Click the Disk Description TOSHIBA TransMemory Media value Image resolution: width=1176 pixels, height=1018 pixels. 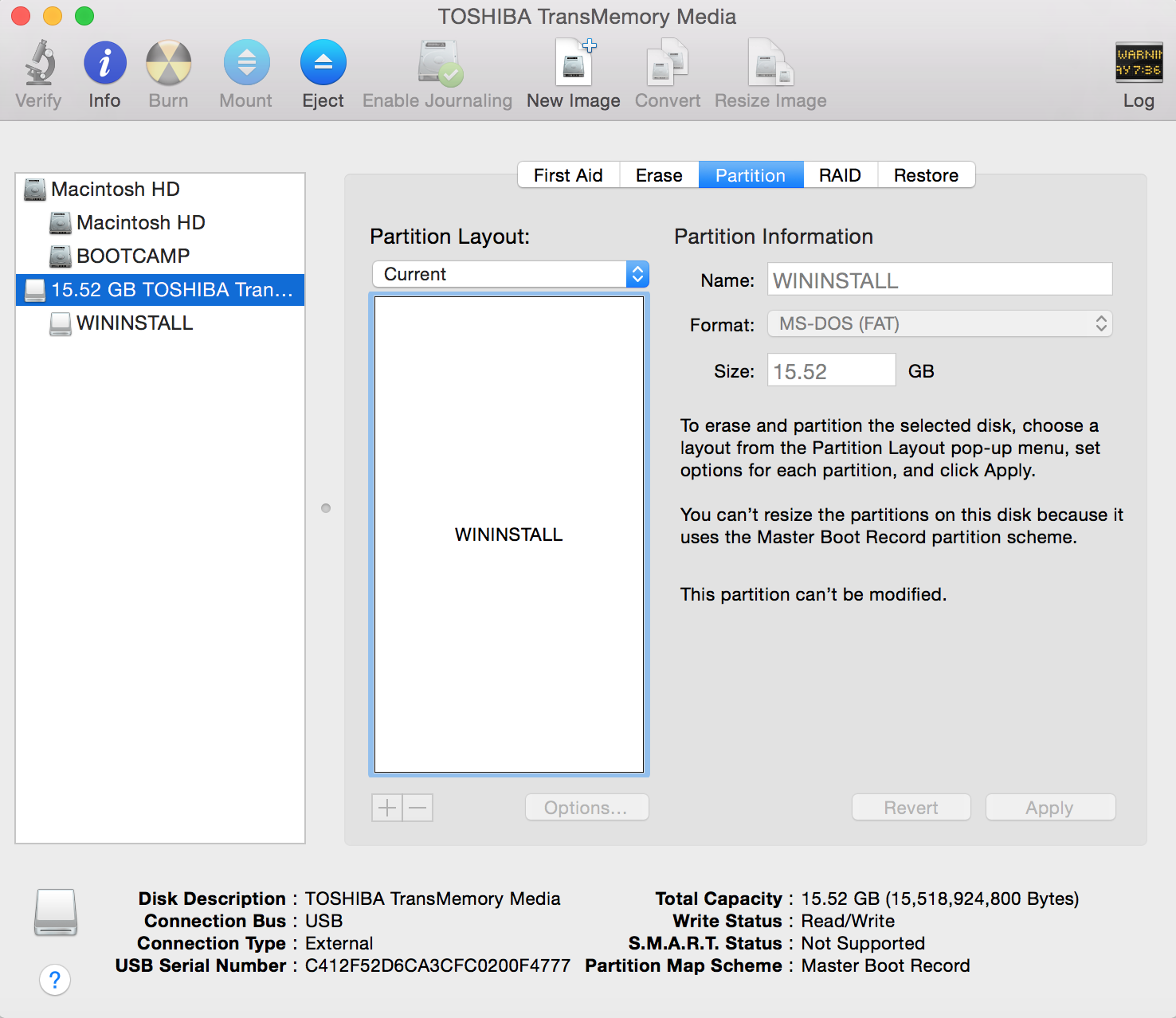(433, 899)
